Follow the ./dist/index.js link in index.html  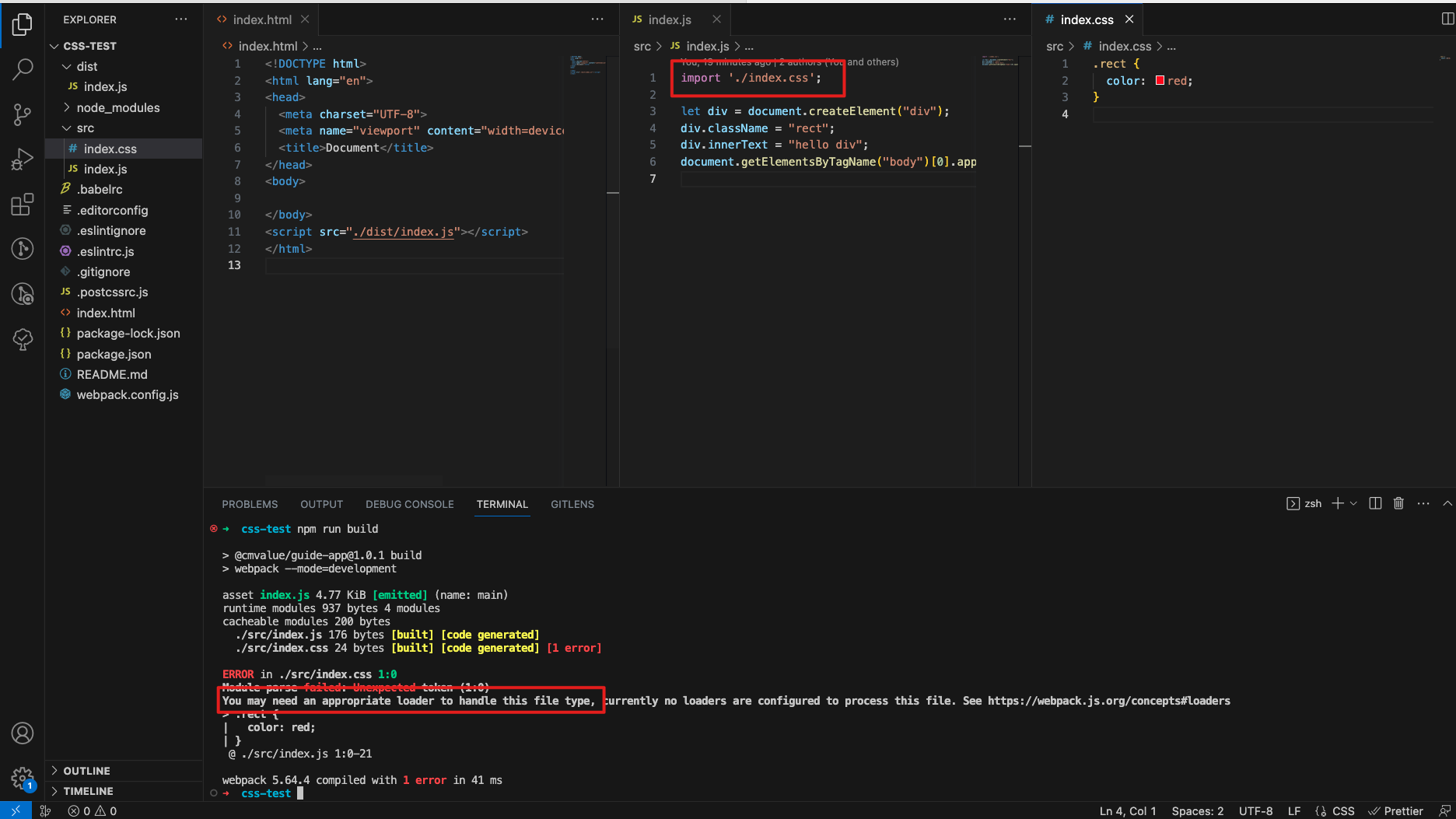coord(402,232)
